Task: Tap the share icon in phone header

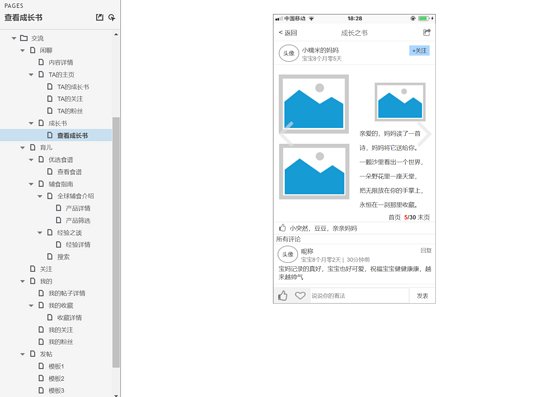Action: (x=427, y=33)
